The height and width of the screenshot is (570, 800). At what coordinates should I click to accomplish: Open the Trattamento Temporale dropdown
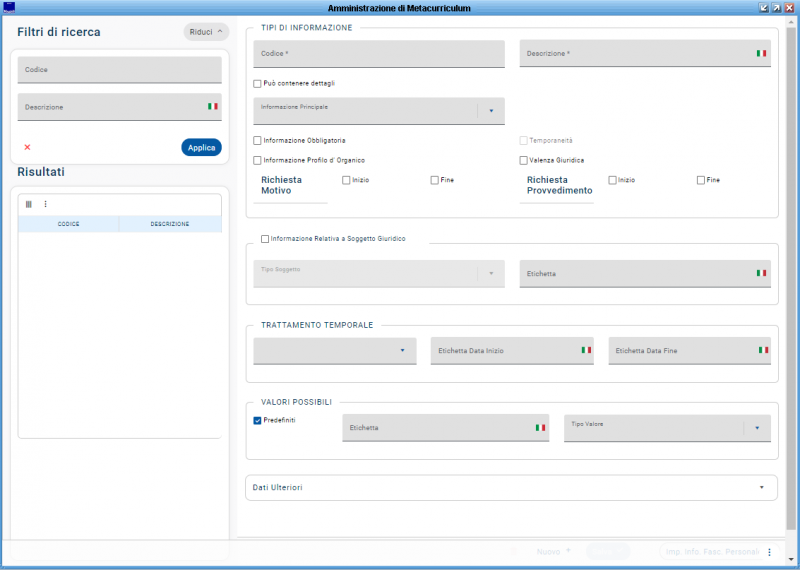[402, 350]
